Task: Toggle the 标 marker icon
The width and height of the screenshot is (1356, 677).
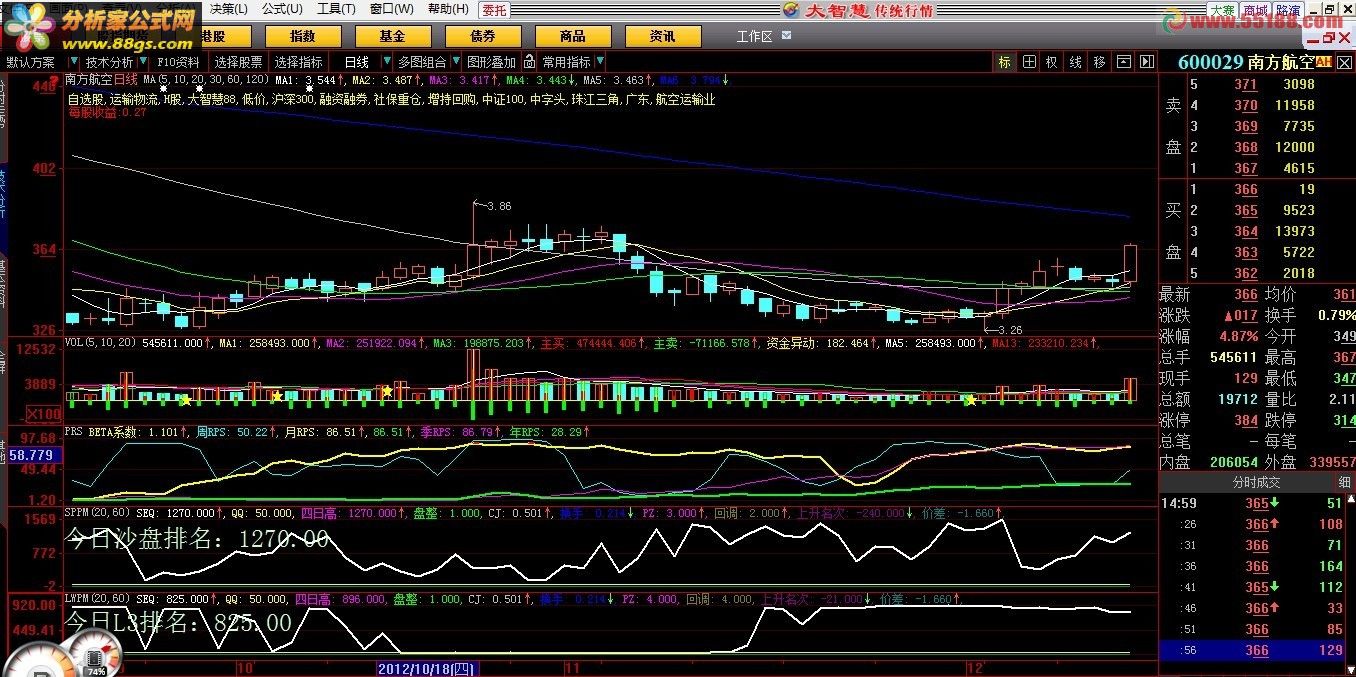Action: (1005, 62)
